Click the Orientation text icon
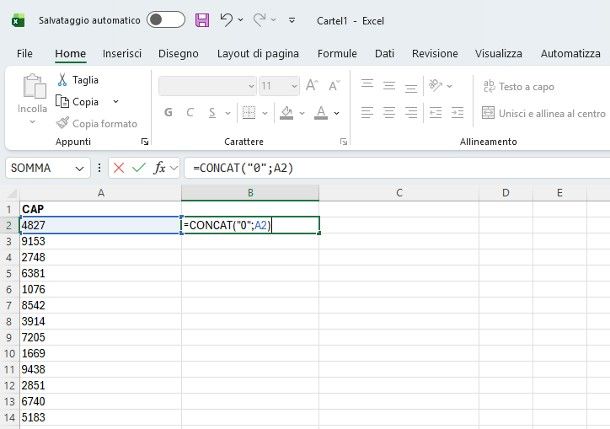Screen dimensions: 610x429 click(435, 85)
